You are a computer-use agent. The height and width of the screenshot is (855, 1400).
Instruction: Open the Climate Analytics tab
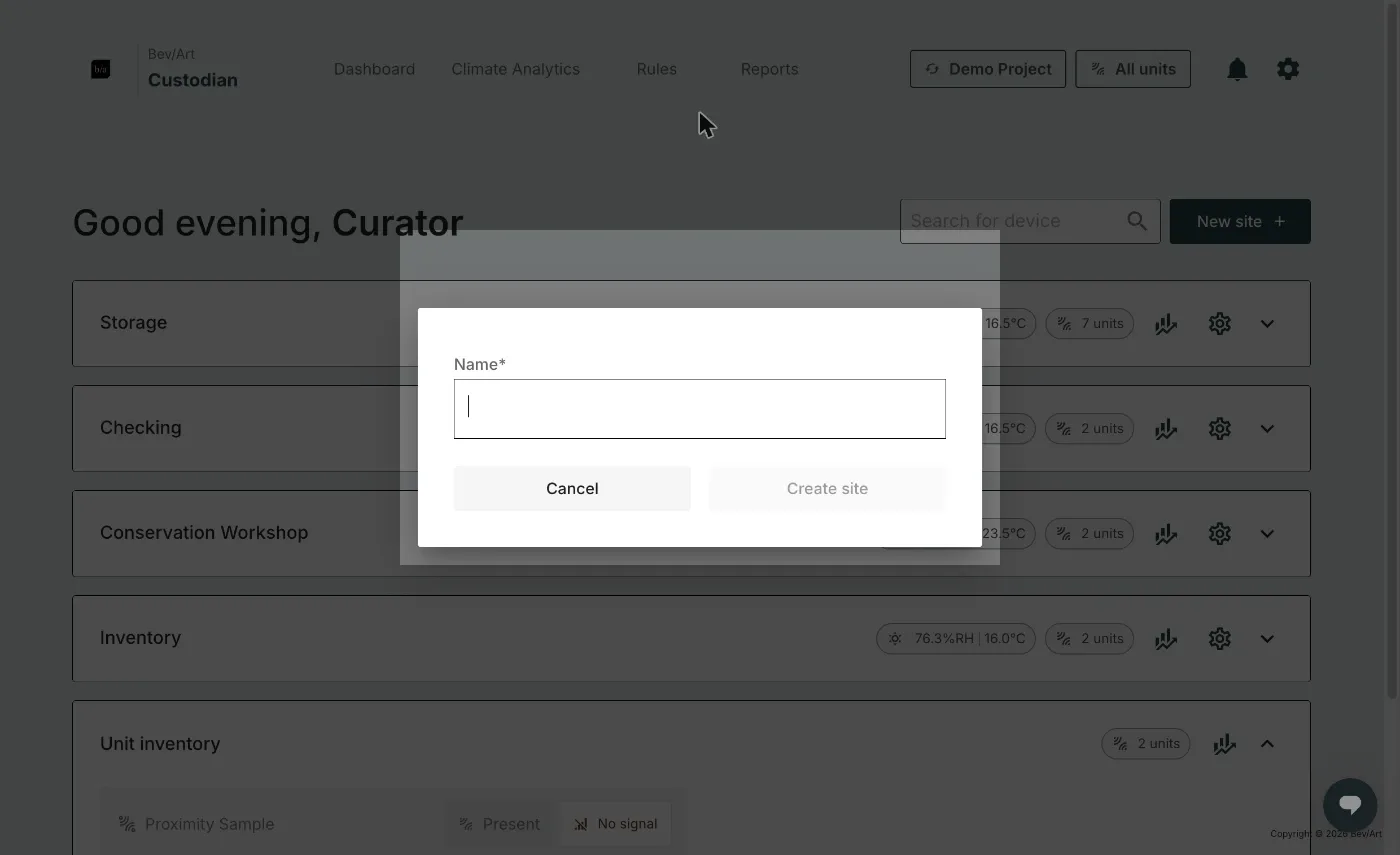515,69
